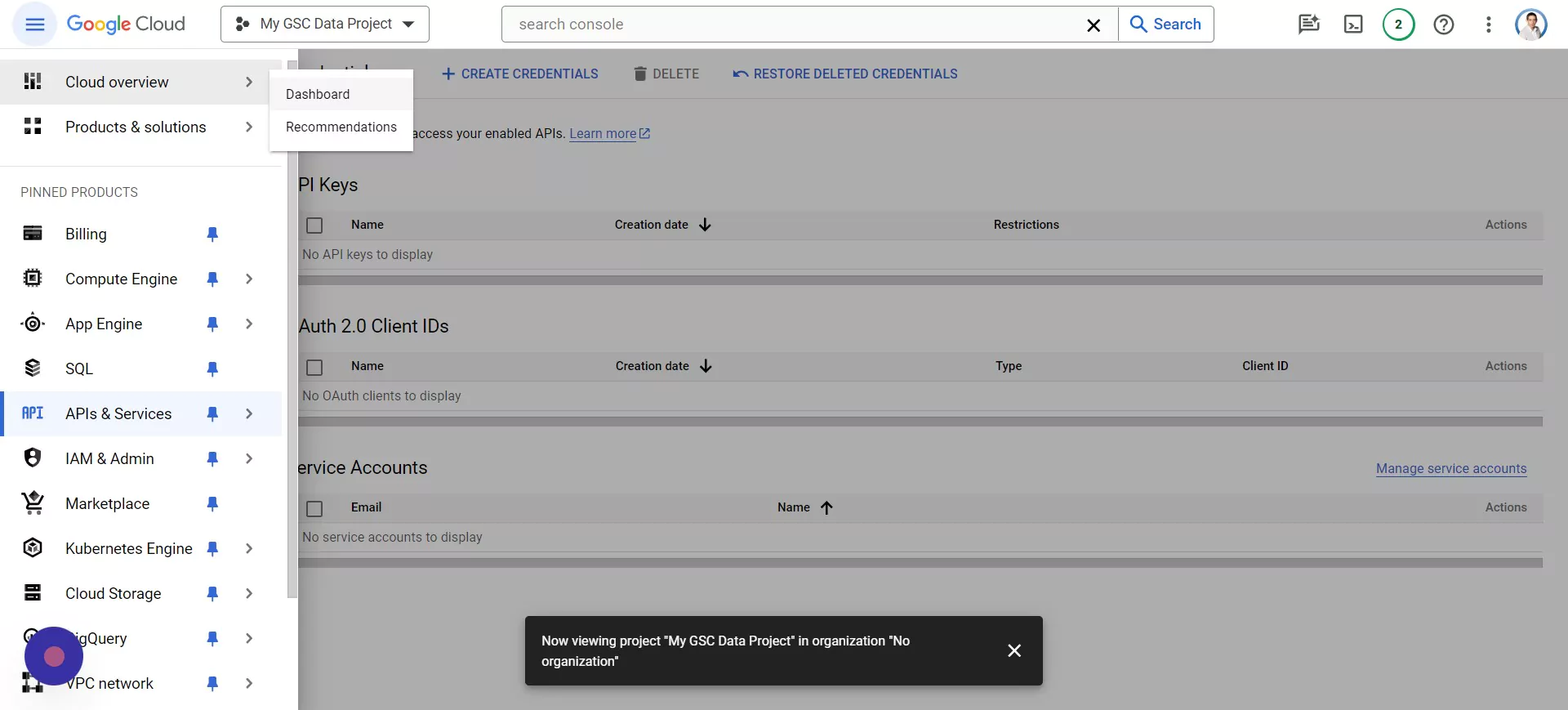Click the Cloud Storage icon
The width and height of the screenshot is (1568, 710).
point(33,593)
